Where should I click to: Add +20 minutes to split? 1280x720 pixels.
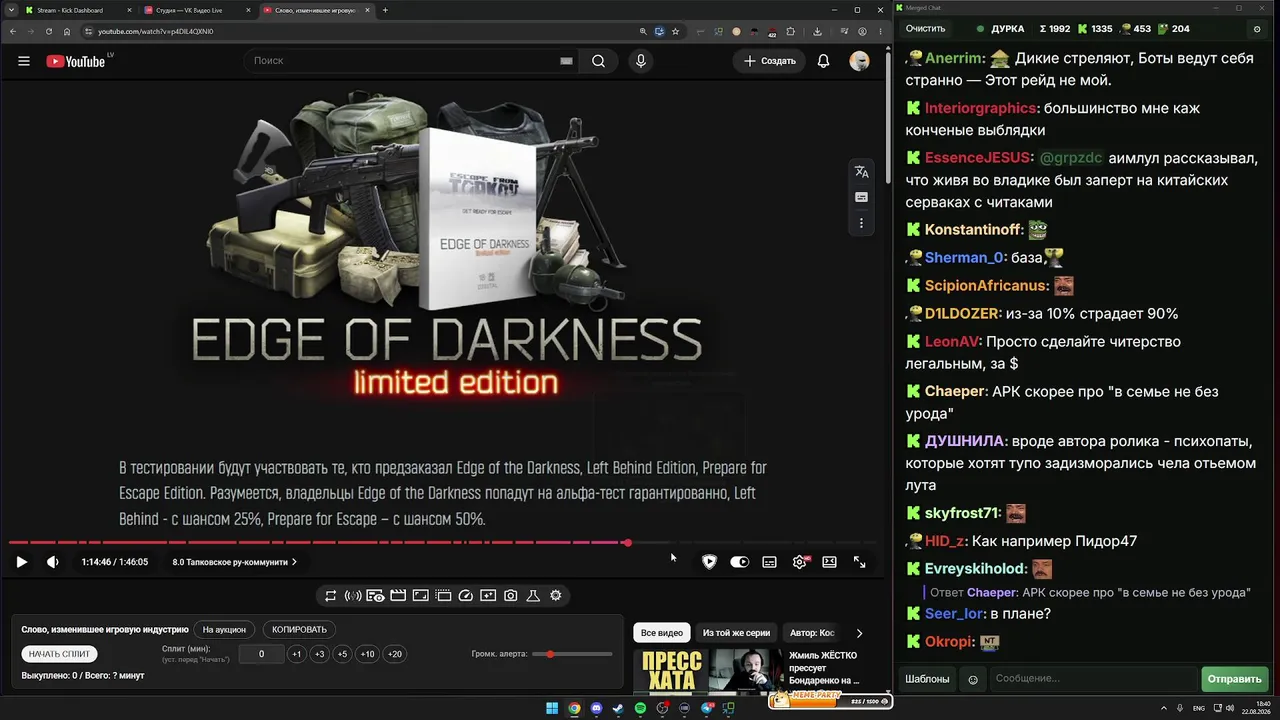[395, 654]
